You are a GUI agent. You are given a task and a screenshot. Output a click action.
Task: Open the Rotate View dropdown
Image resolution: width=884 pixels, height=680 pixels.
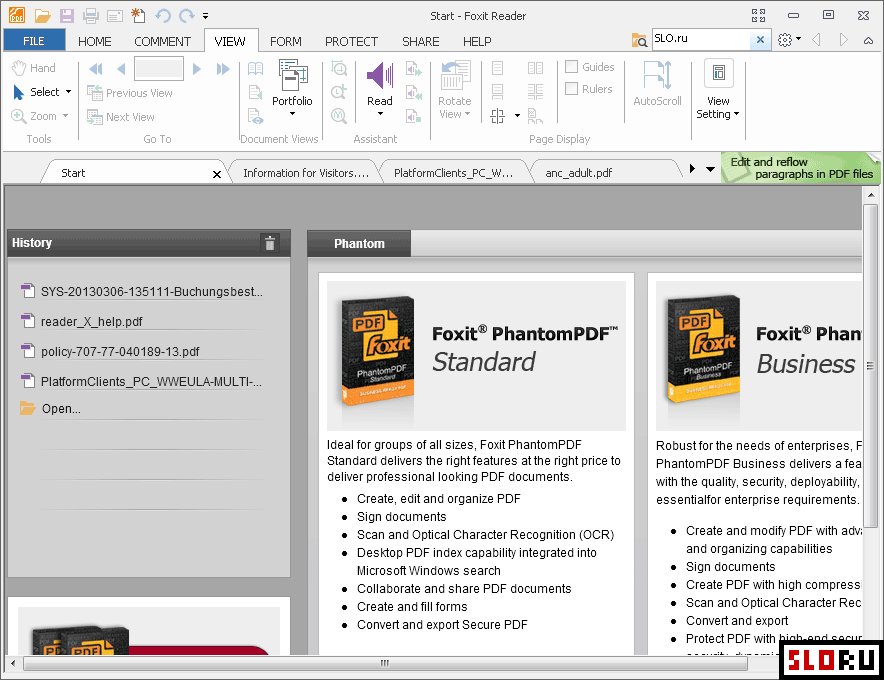454,90
